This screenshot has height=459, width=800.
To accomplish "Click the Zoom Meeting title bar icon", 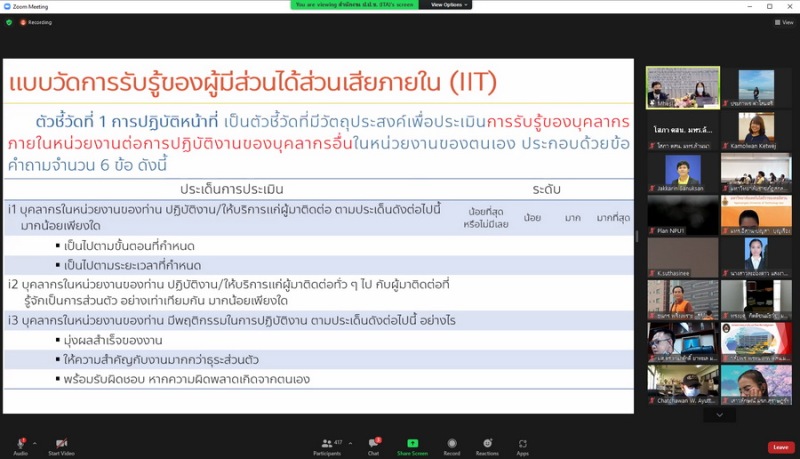I will (6, 5).
